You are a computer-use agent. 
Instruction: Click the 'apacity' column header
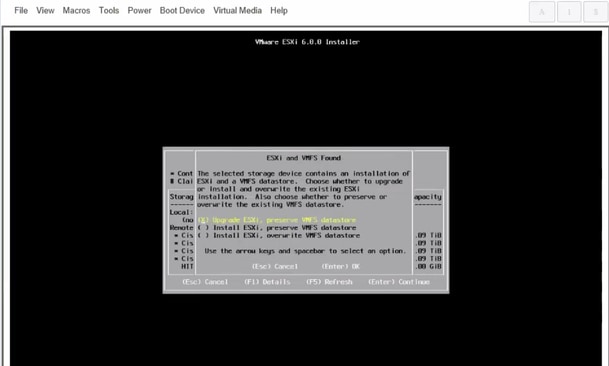point(428,197)
